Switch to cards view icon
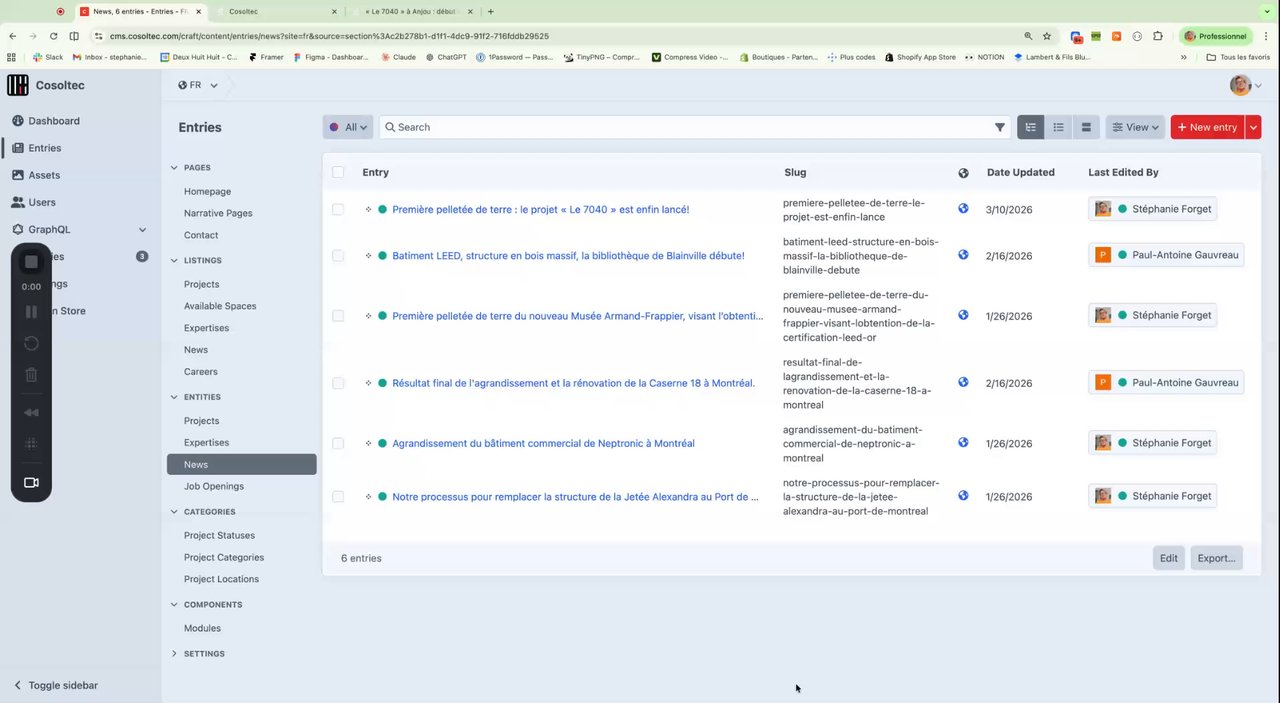 [x=1086, y=127]
